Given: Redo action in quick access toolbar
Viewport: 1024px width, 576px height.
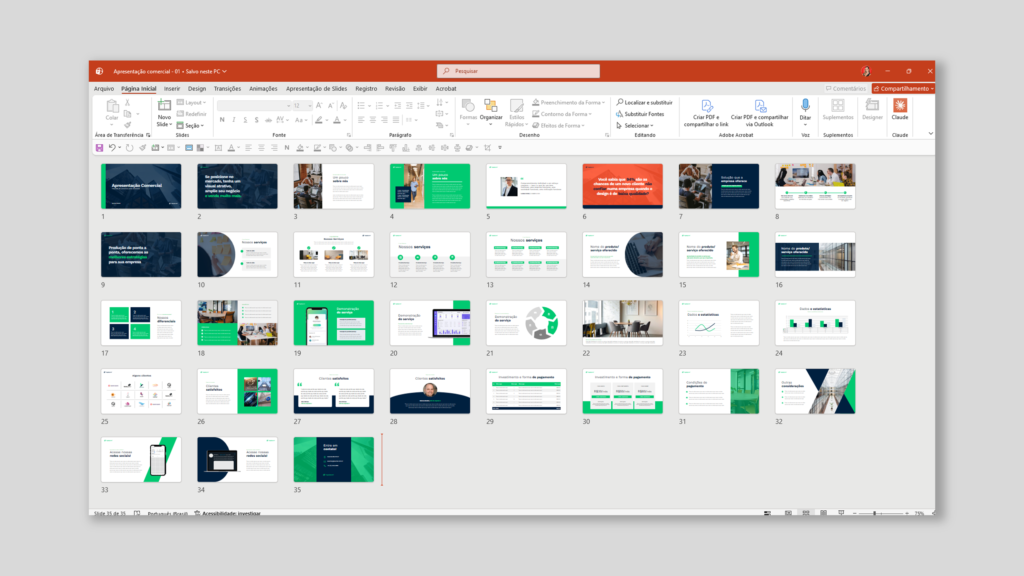Looking at the screenshot, I should (x=129, y=148).
